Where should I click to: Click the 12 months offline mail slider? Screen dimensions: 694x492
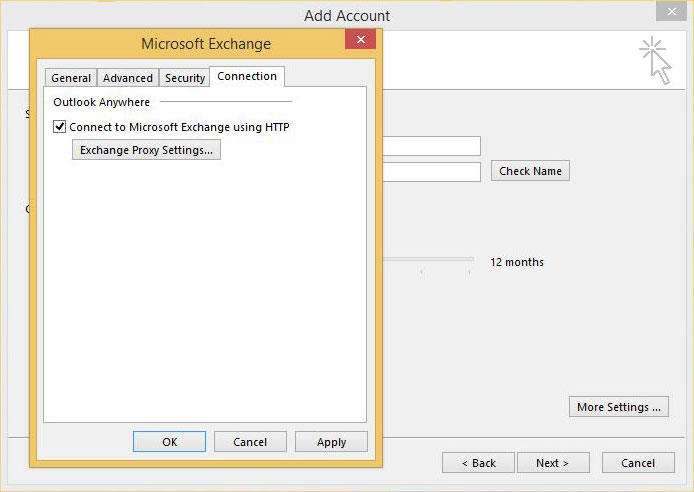[x=428, y=259]
